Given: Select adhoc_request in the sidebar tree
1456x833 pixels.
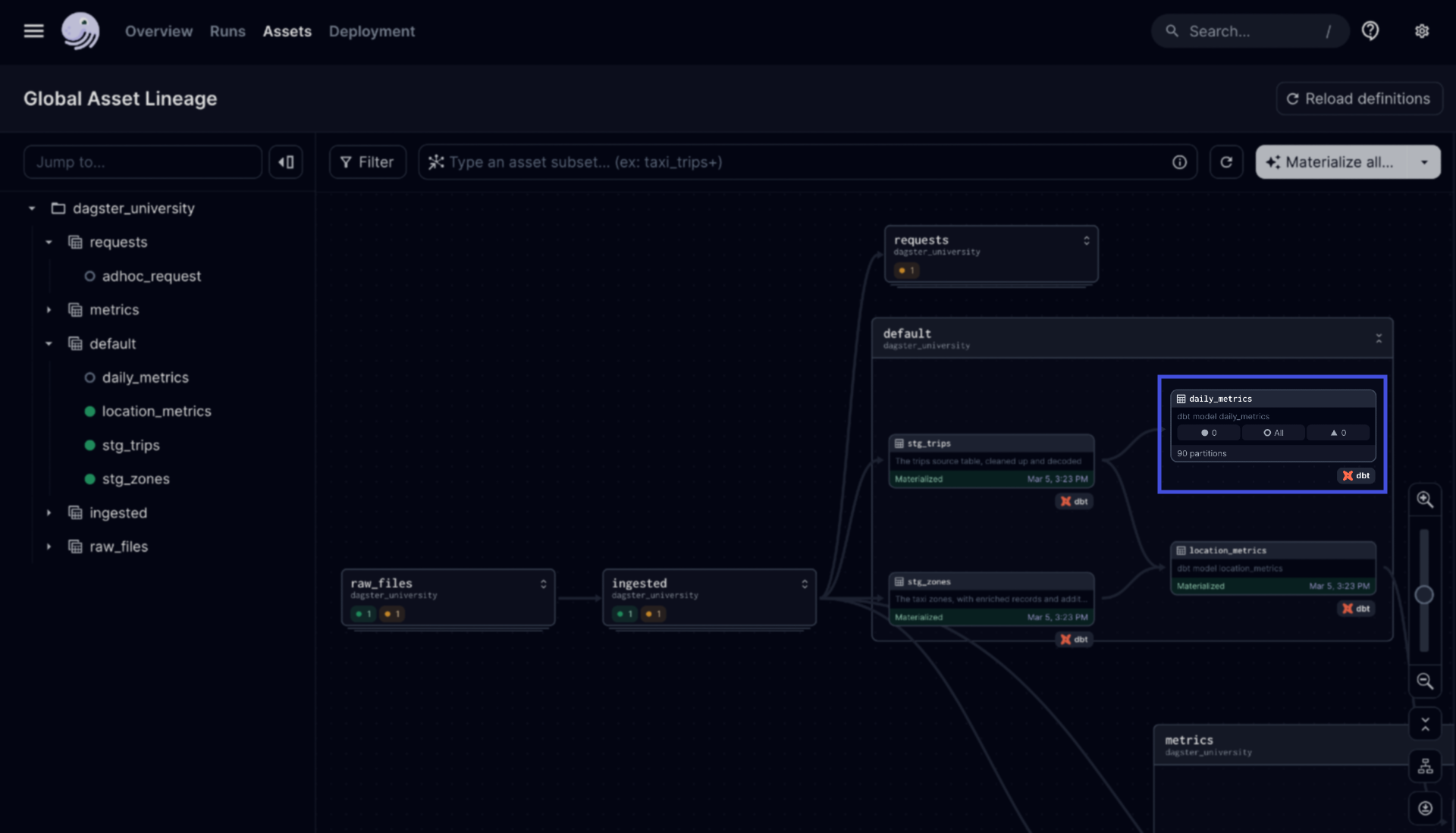Looking at the screenshot, I should (x=152, y=277).
